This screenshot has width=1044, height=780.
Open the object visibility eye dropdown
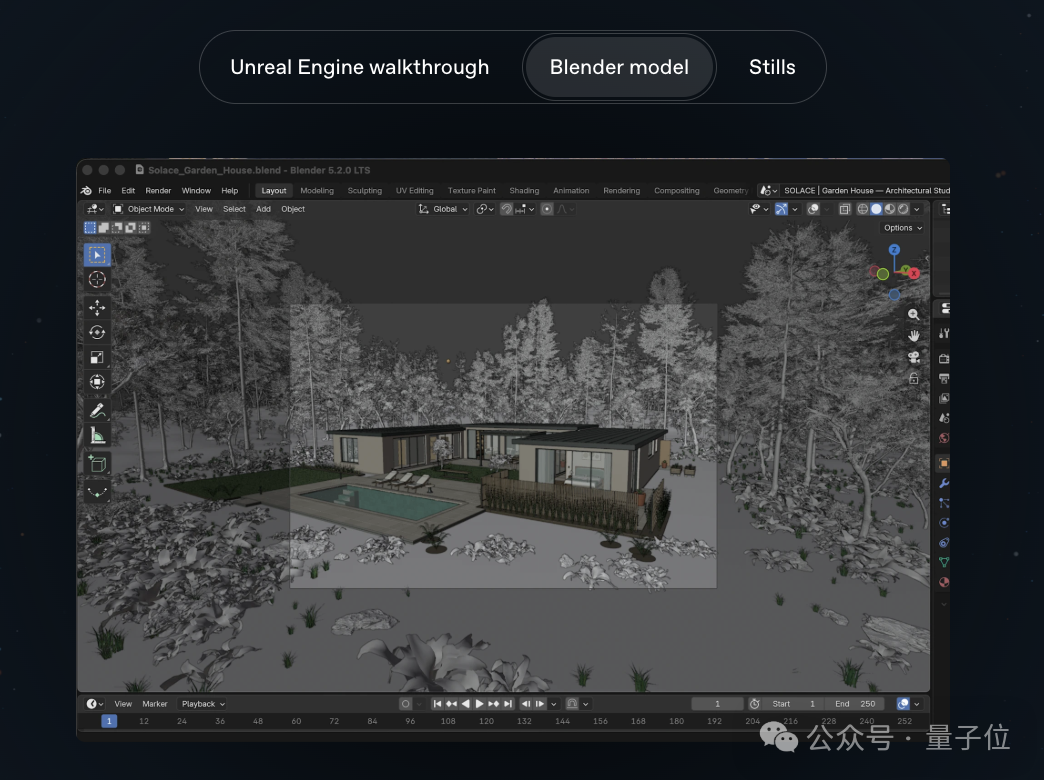(759, 209)
